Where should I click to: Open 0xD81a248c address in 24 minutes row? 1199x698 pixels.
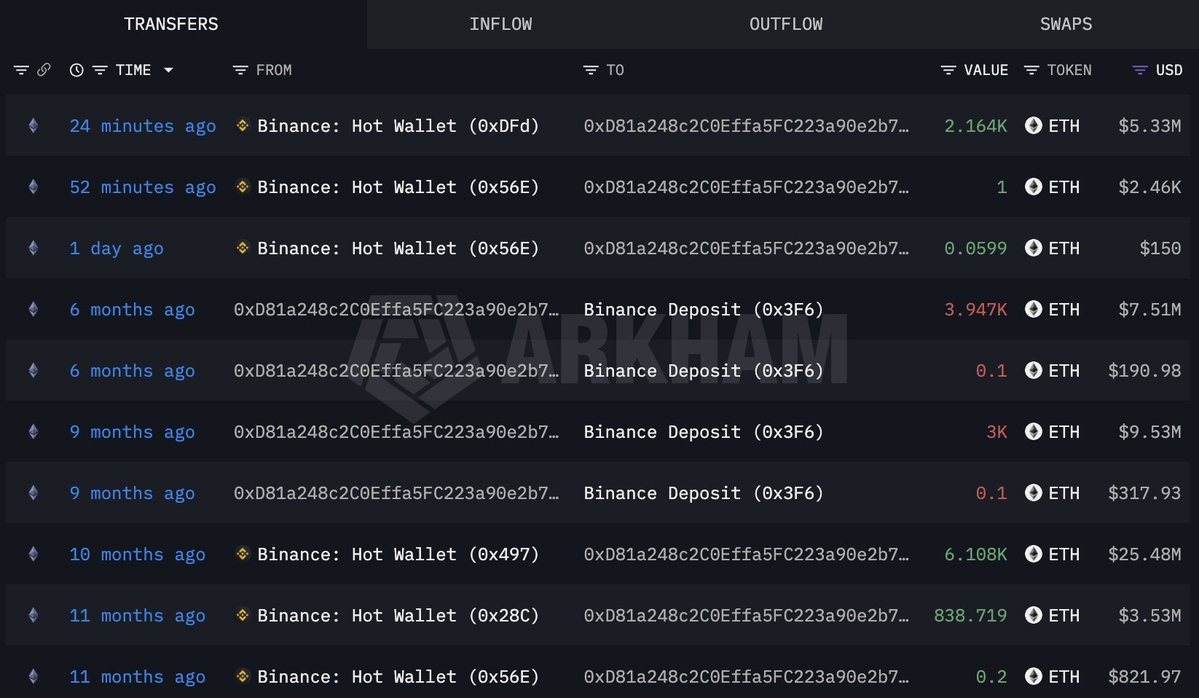(x=746, y=126)
